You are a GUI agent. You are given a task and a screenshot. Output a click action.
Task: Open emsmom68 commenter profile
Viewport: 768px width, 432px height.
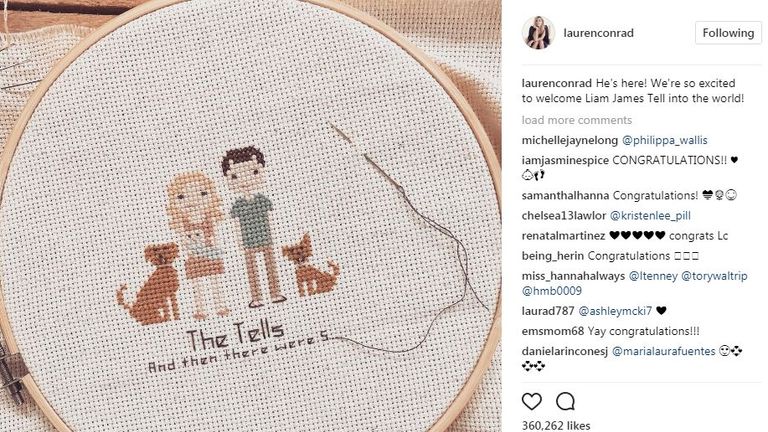(553, 331)
